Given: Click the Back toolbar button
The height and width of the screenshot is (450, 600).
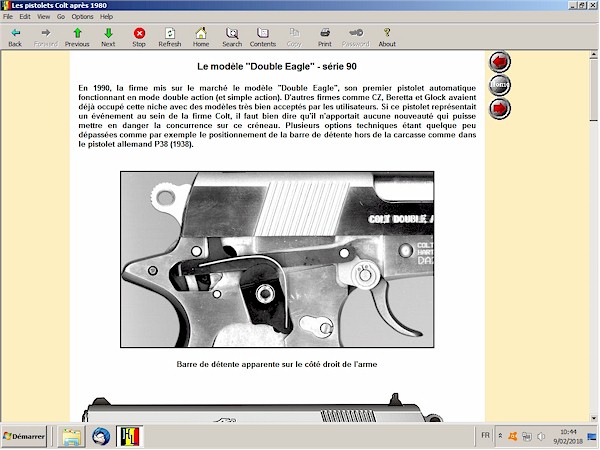Looking at the screenshot, I should coord(15,37).
